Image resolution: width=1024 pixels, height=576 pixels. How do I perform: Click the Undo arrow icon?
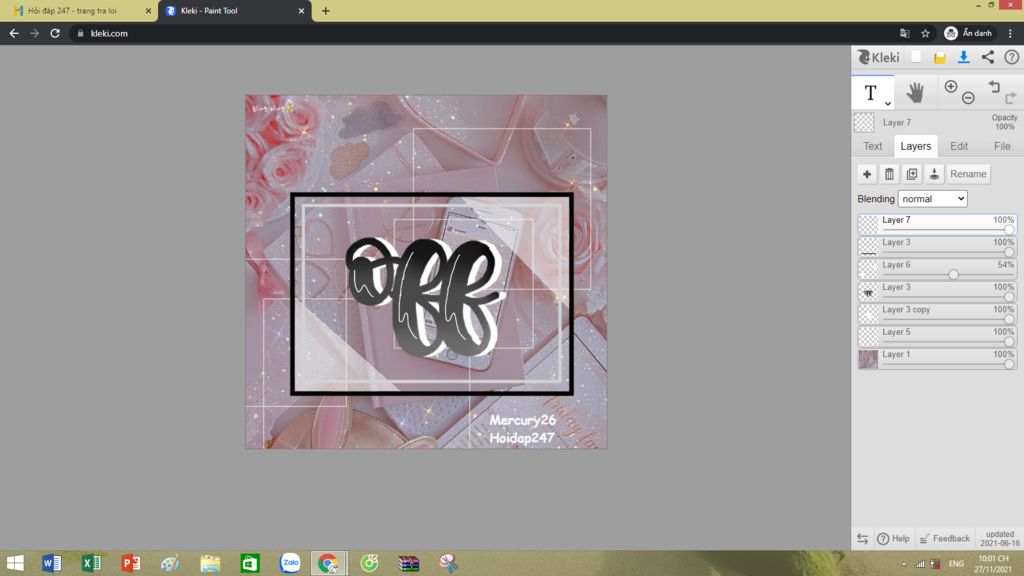(995, 87)
